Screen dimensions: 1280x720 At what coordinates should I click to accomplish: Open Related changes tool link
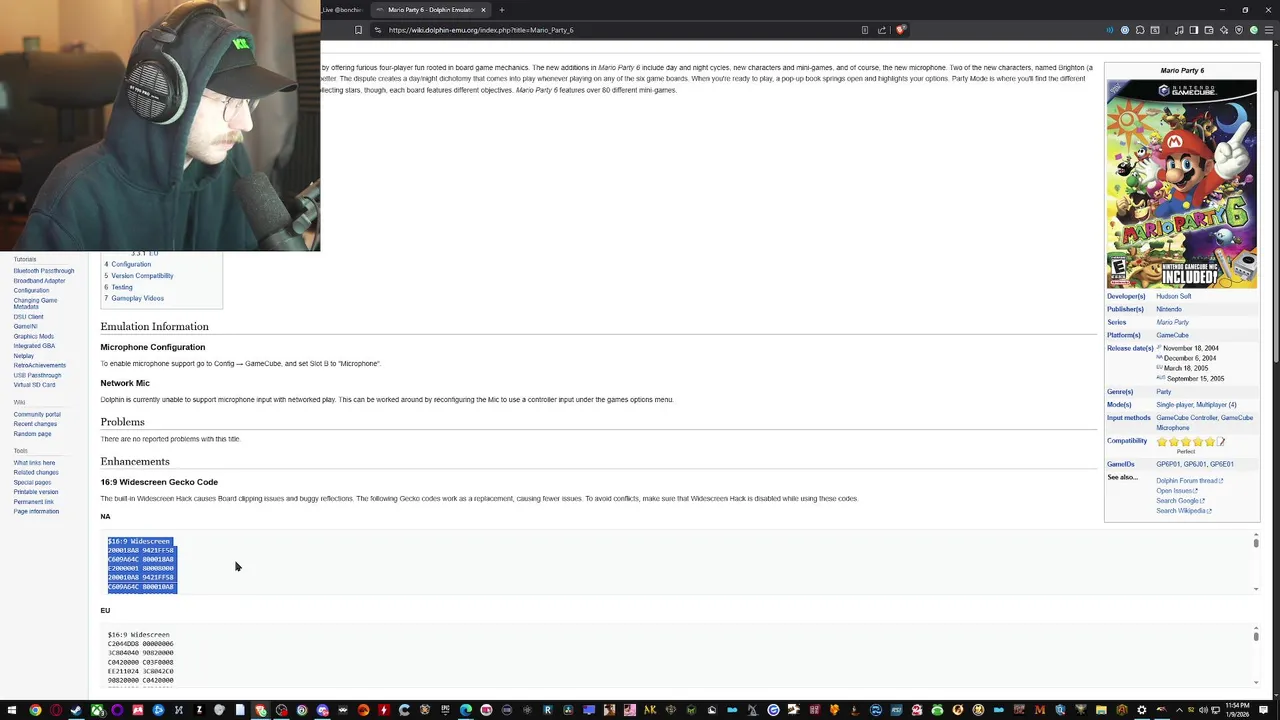[x=36, y=472]
